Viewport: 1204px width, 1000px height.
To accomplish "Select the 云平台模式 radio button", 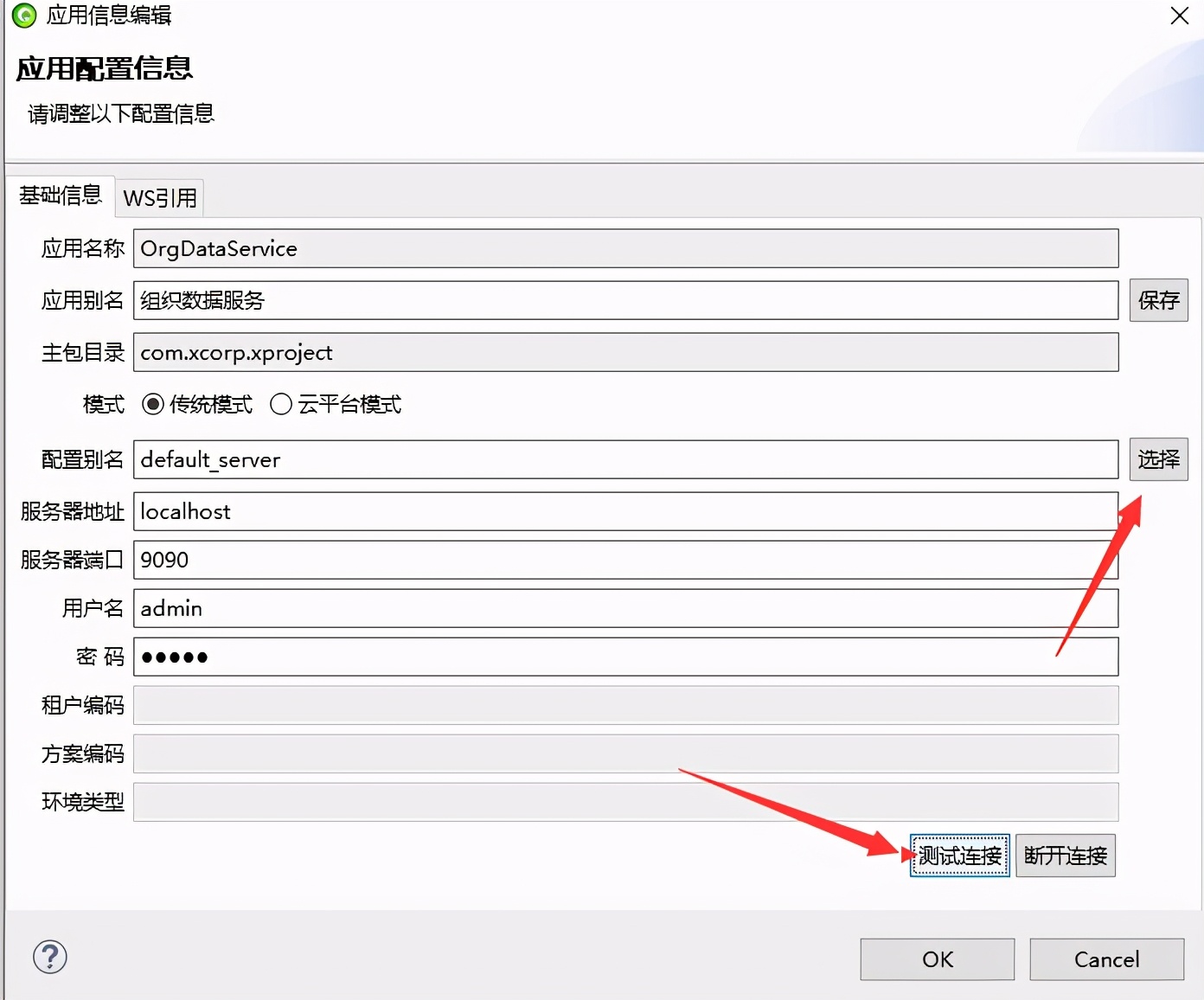I will point(280,404).
